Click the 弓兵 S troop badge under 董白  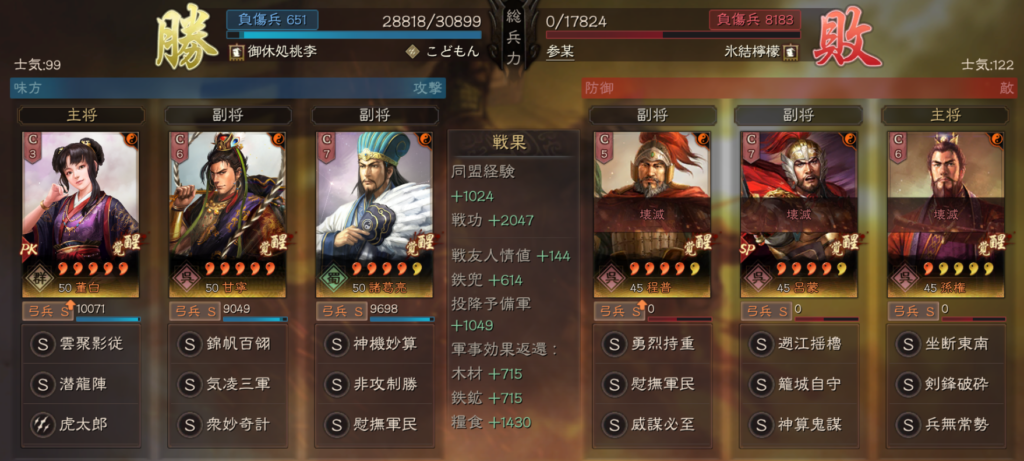(x=48, y=311)
